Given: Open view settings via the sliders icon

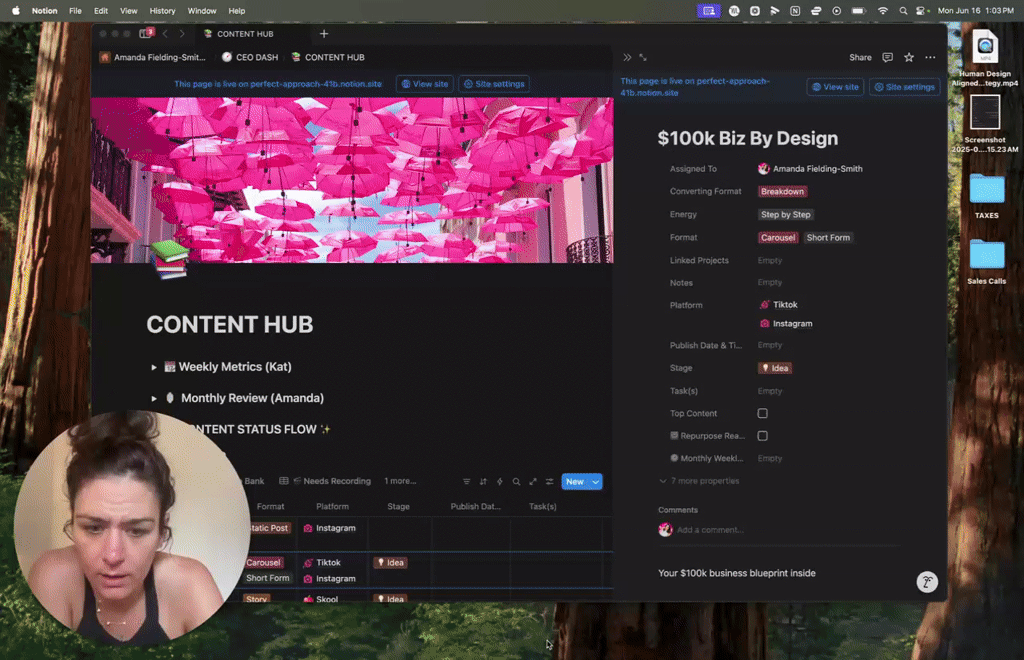Looking at the screenshot, I should point(548,482).
